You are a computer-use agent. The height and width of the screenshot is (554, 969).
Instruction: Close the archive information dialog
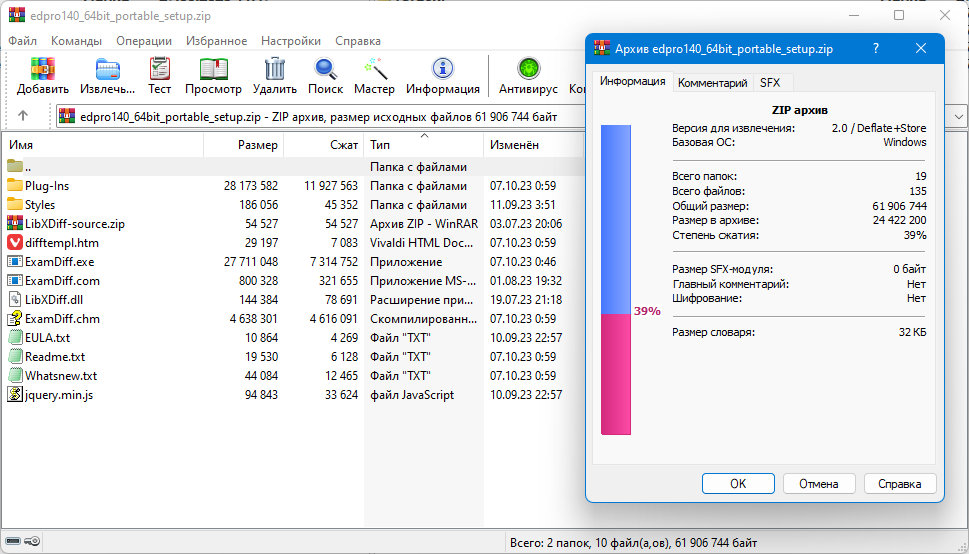coord(921,48)
